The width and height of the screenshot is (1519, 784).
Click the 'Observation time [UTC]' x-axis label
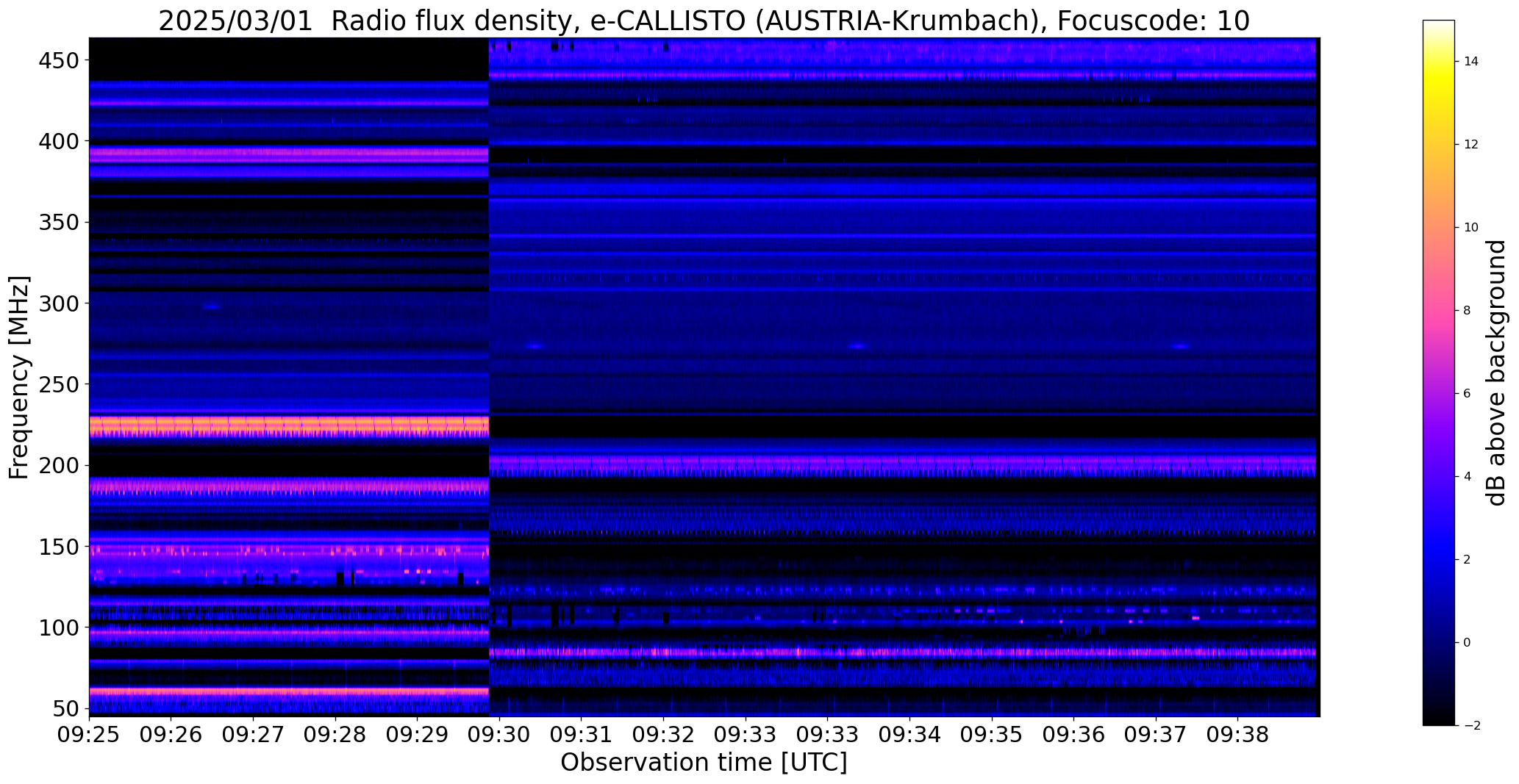(x=704, y=762)
